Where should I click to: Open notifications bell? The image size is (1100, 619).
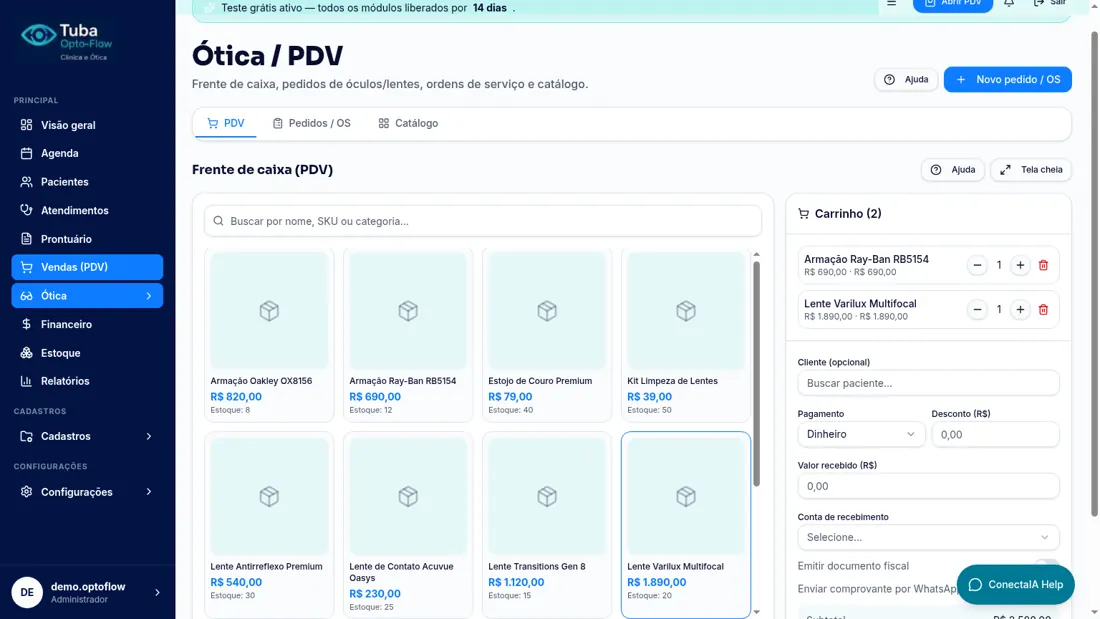coord(1009,4)
